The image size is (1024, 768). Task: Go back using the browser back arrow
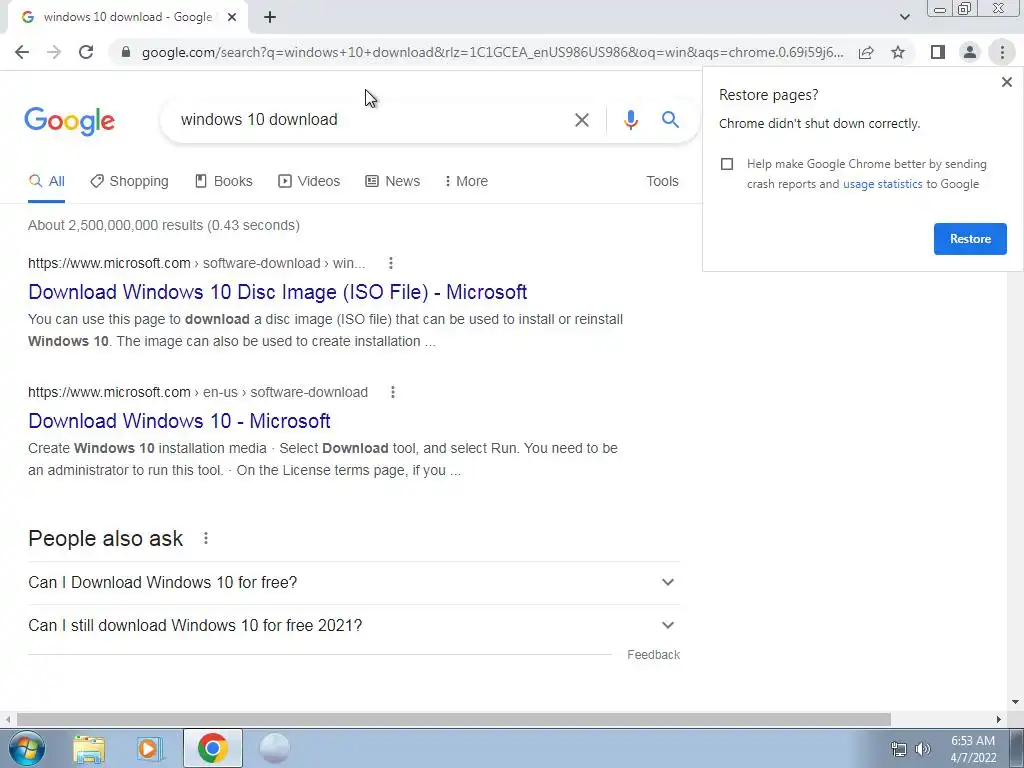tap(22, 52)
